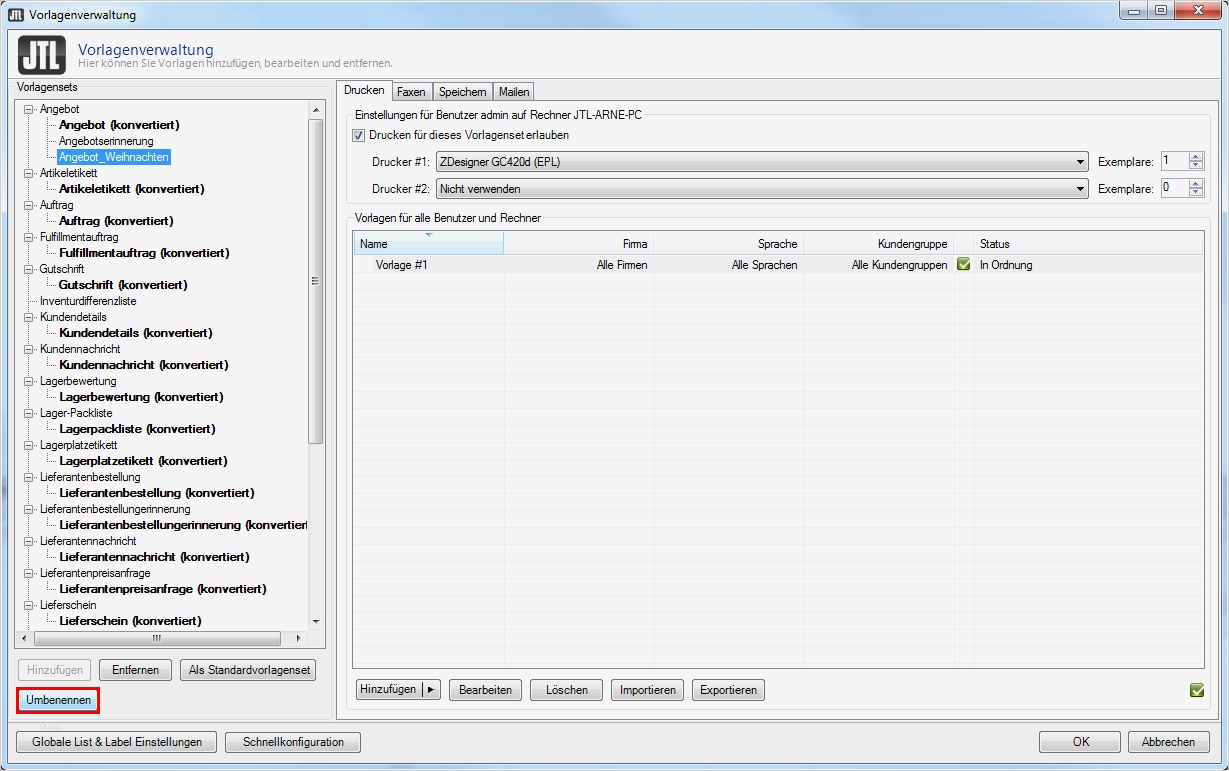The width and height of the screenshot is (1229, 771).
Task: Collapse the Auftrag tree node
Action: 29,205
